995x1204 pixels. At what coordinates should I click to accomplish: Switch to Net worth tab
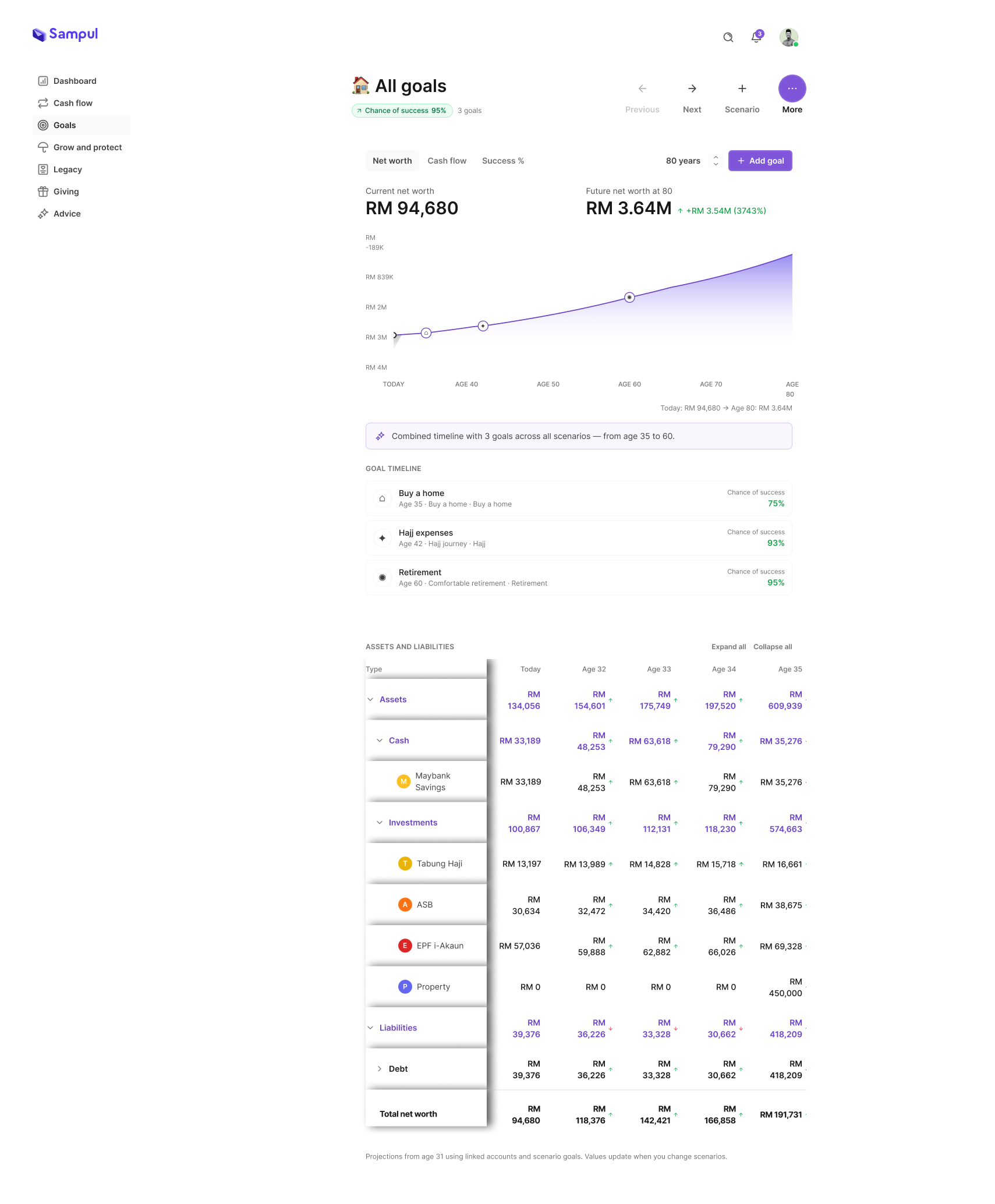click(x=392, y=161)
